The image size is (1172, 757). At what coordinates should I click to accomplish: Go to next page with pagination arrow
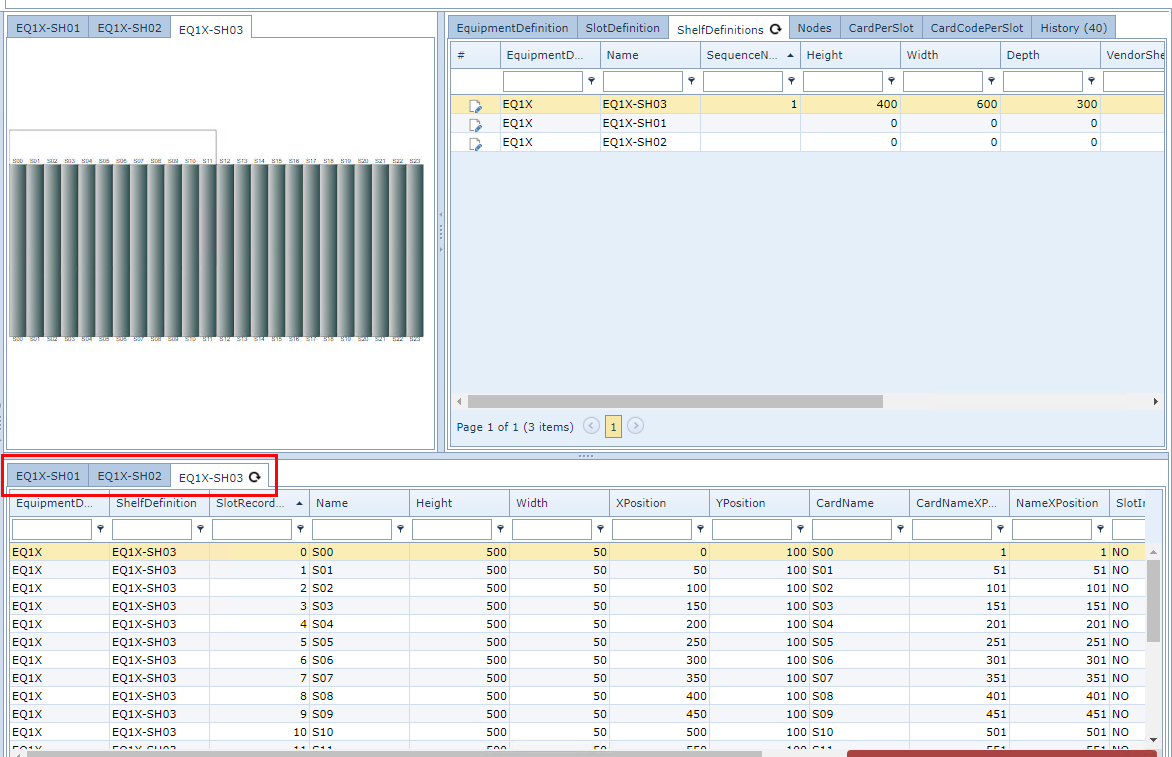[x=635, y=426]
